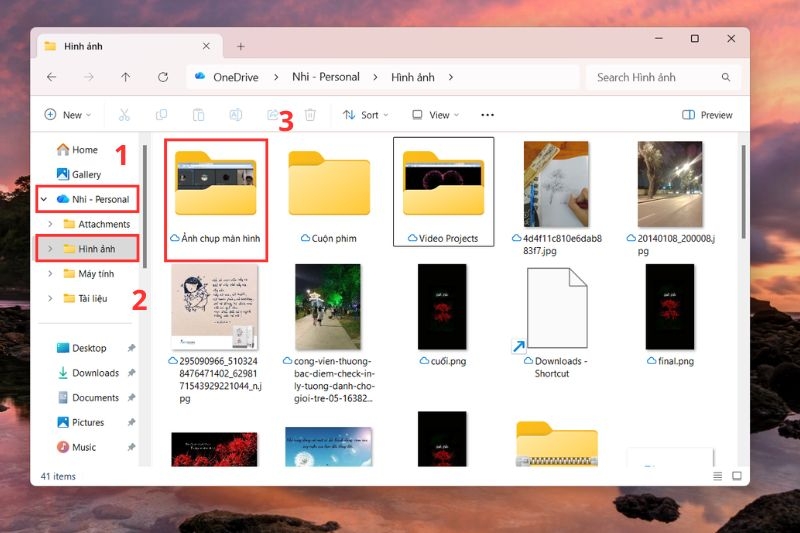The width and height of the screenshot is (800, 533).
Task: Click Hình ảnh breadcrumb segment
Action: click(x=413, y=77)
